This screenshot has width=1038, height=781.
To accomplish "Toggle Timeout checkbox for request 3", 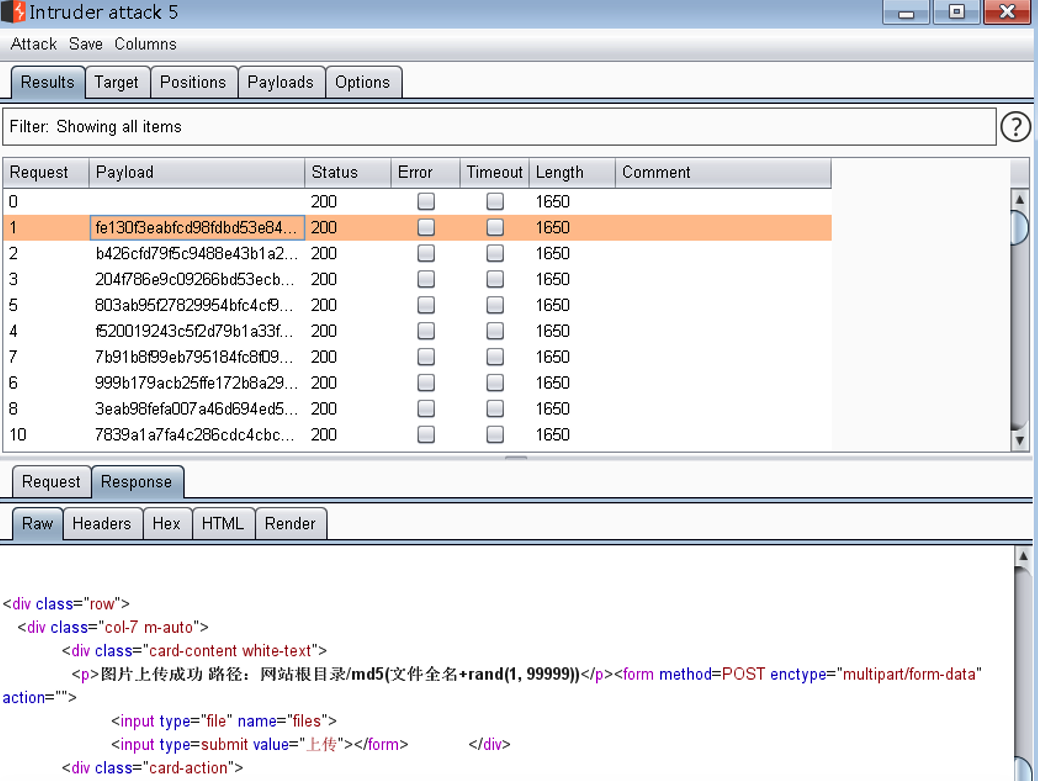I will pos(495,279).
